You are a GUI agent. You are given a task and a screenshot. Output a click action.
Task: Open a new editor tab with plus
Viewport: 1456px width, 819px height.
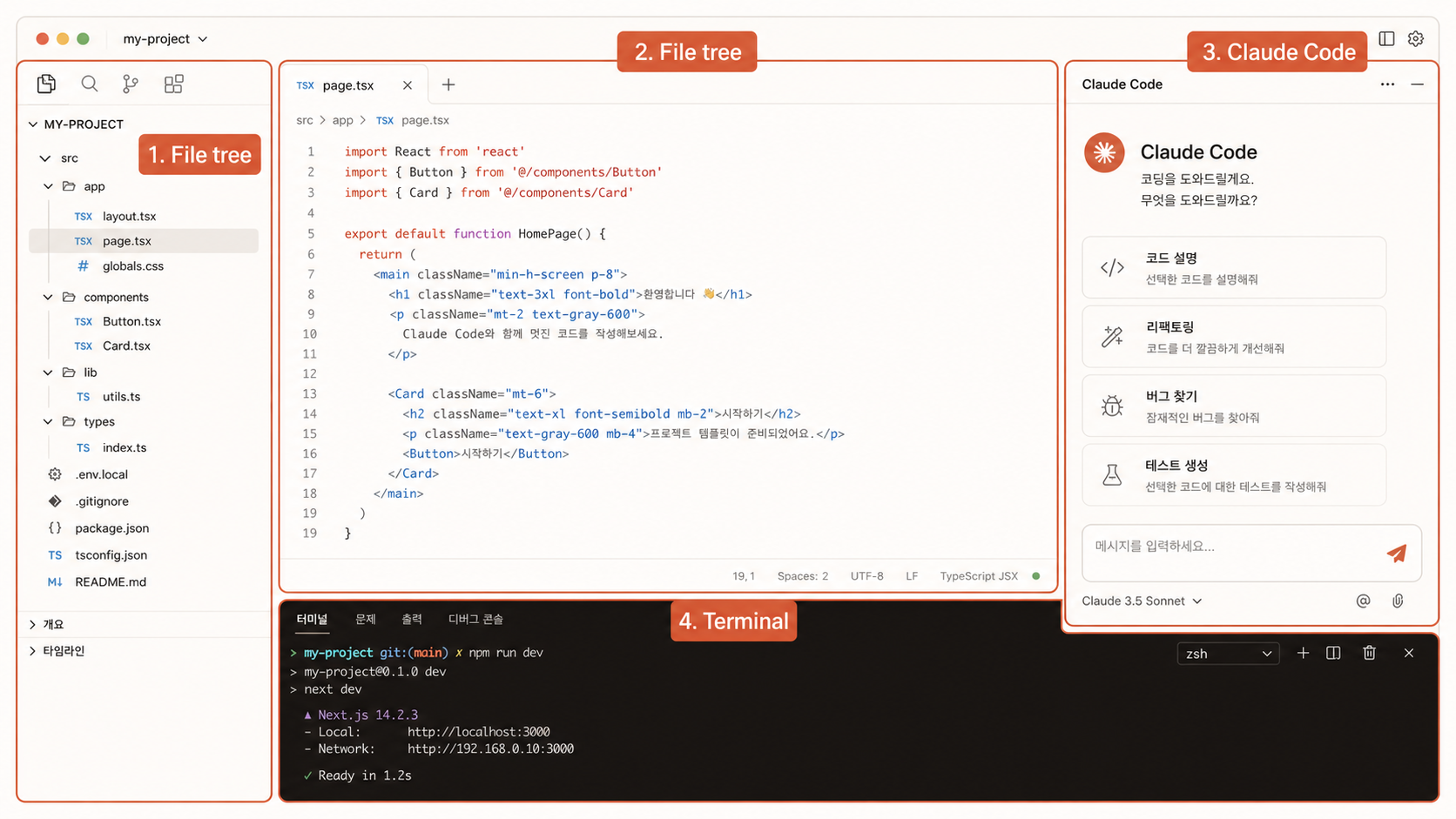coord(448,84)
